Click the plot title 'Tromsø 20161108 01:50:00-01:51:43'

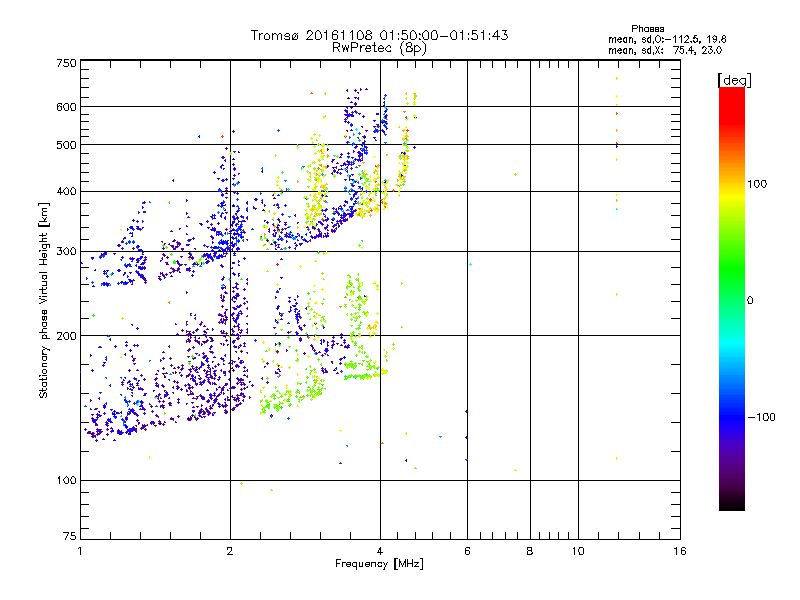(x=379, y=35)
